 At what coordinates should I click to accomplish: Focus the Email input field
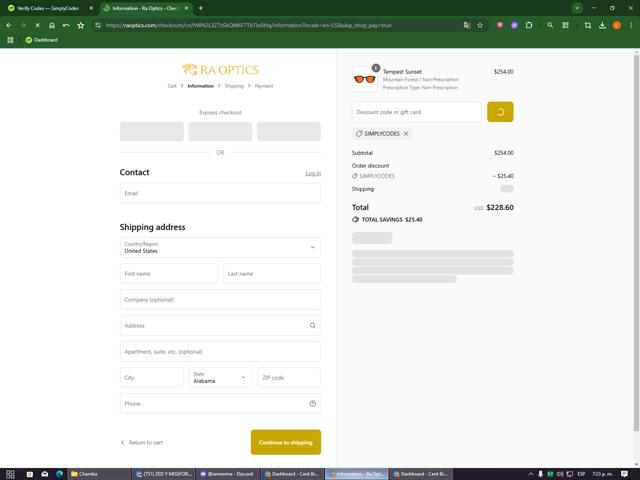click(x=220, y=193)
